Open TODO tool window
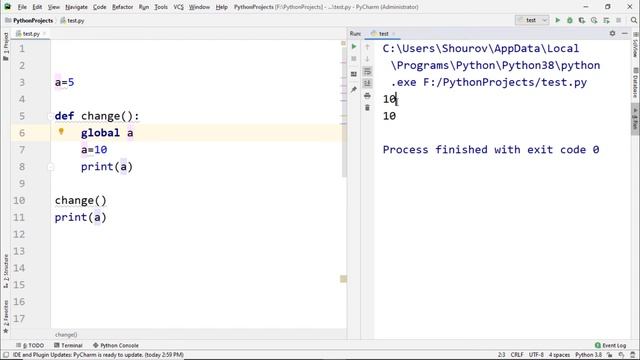 [x=30, y=345]
